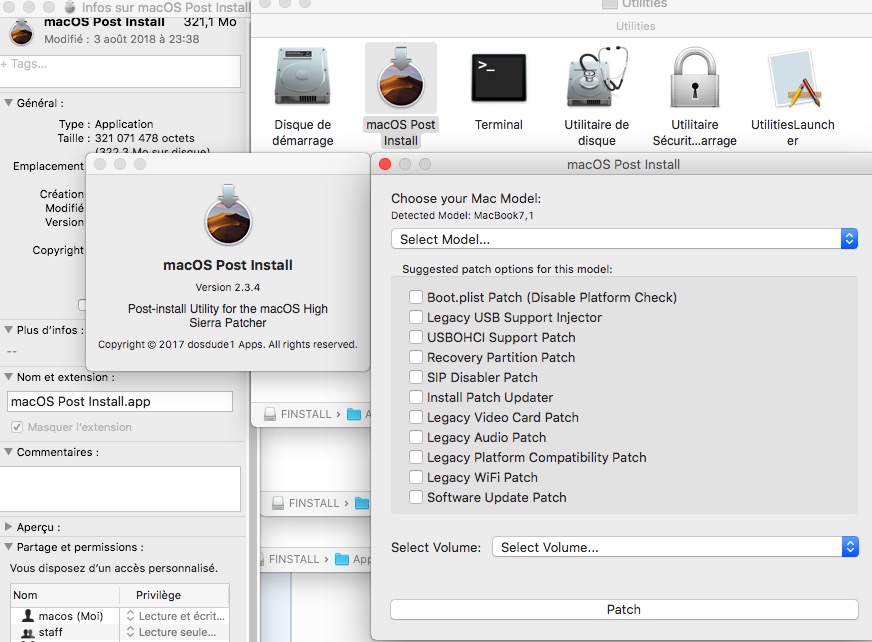The image size is (872, 642).
Task: Launch Terminal from Utilities window
Action: point(499,78)
